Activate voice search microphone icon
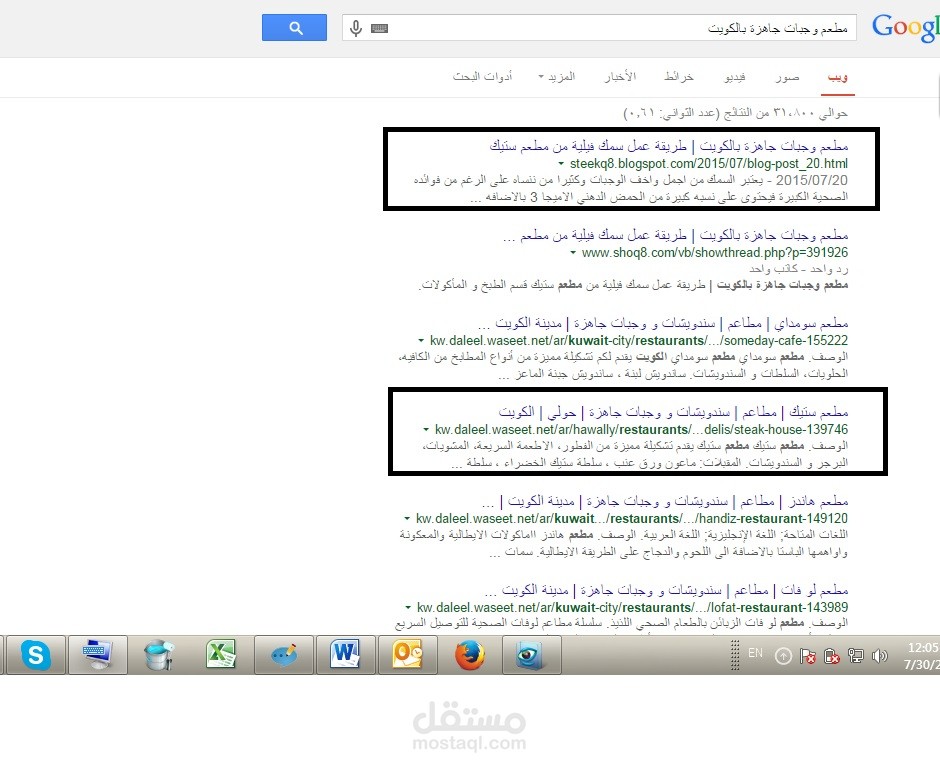Viewport: 940px width, 768px height. 356,28
